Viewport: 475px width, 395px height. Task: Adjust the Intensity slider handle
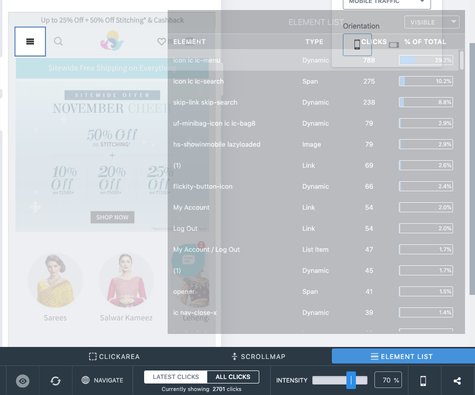pos(351,380)
